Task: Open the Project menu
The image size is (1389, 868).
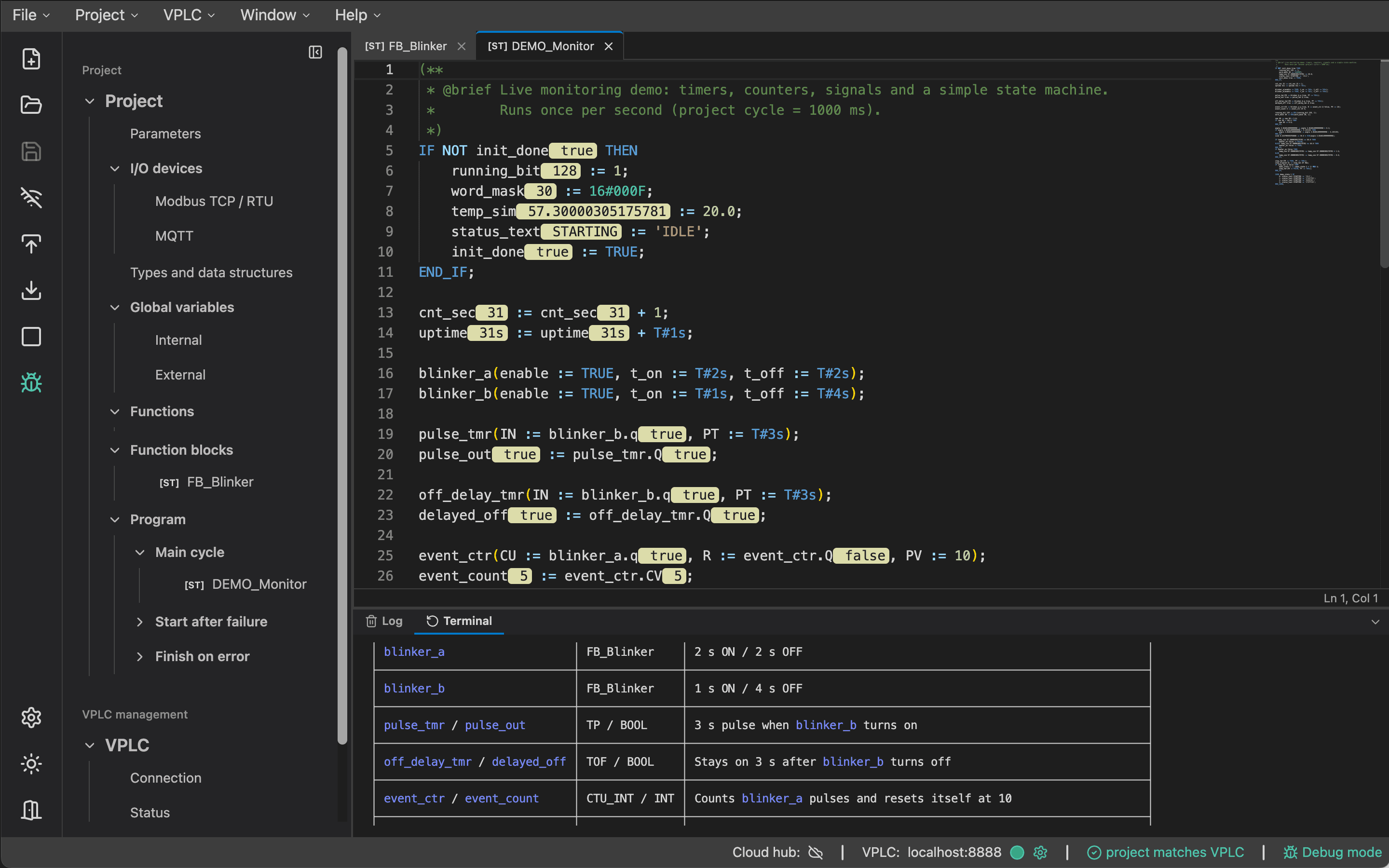Action: [x=107, y=15]
